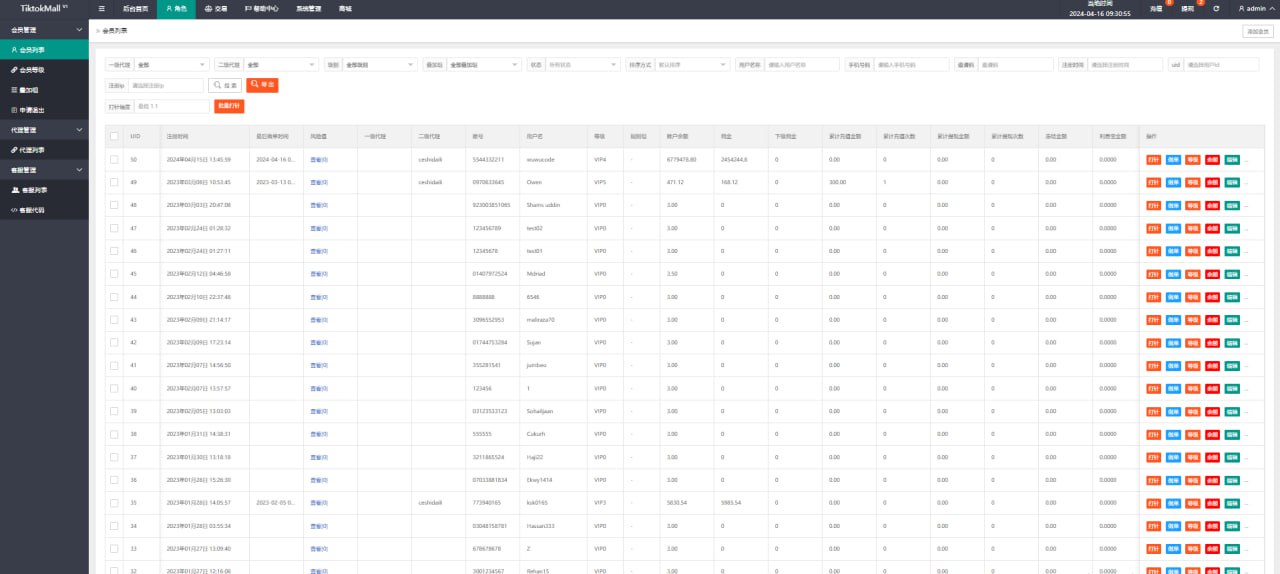Switch to the 交易 top navigation tab
The height and width of the screenshot is (574, 1280).
coord(215,8)
